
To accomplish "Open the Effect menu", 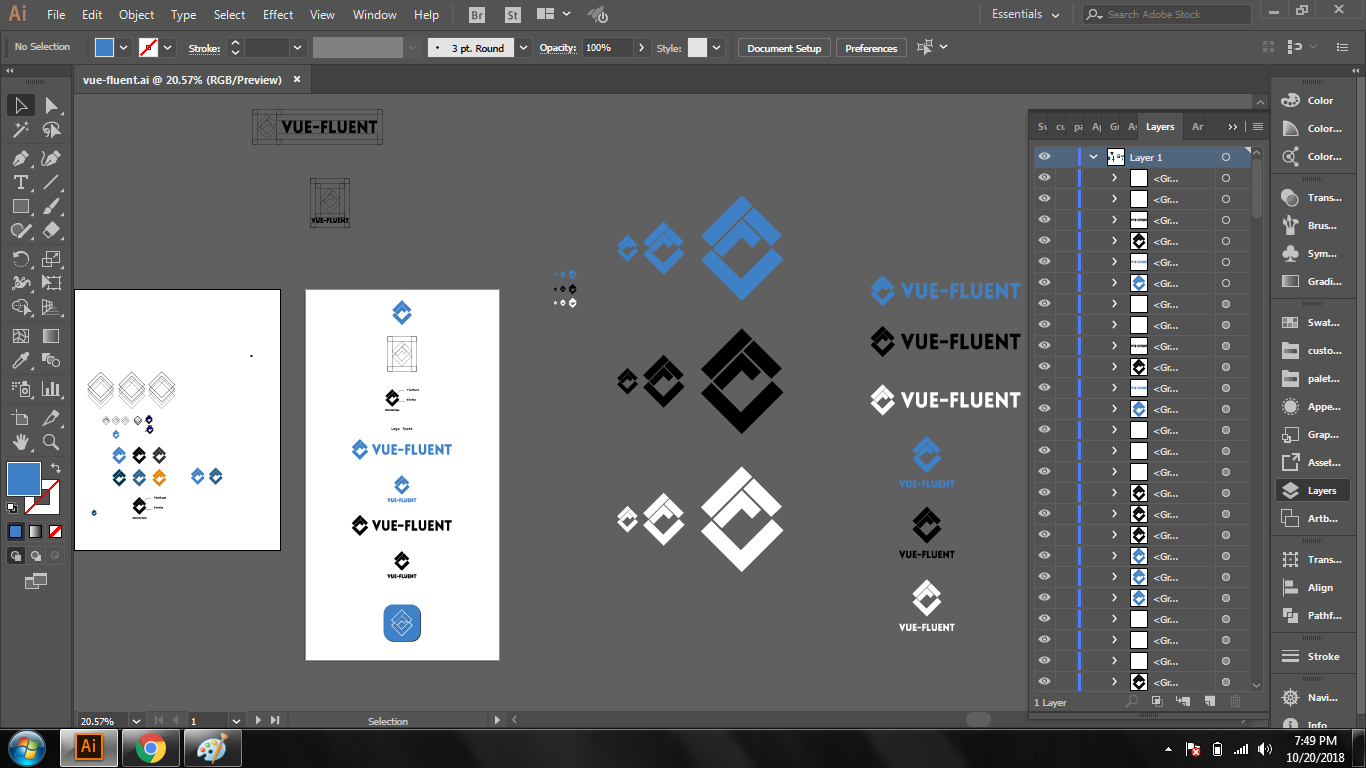I will tap(278, 15).
